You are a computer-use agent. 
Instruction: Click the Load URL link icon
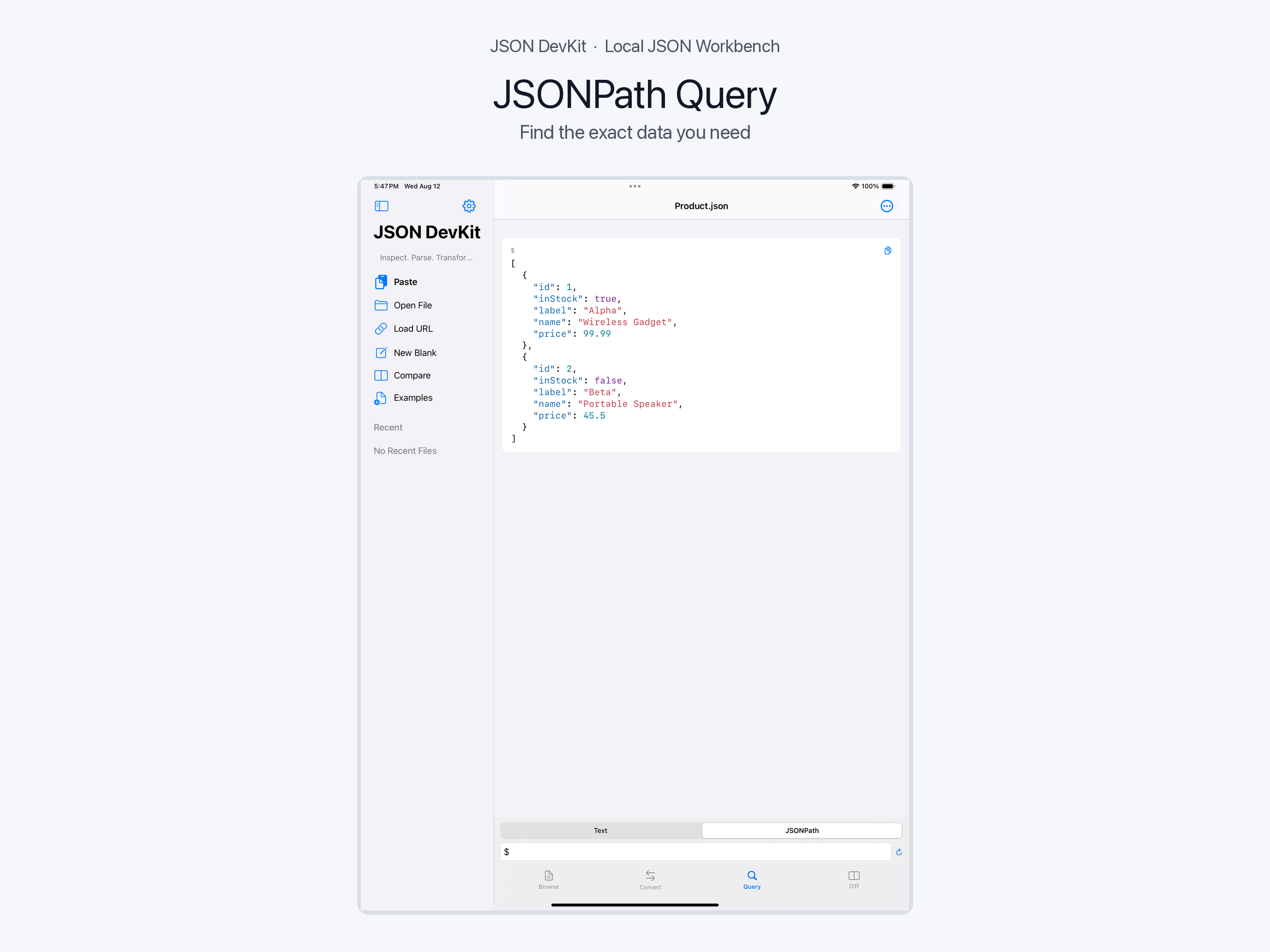[x=381, y=329]
